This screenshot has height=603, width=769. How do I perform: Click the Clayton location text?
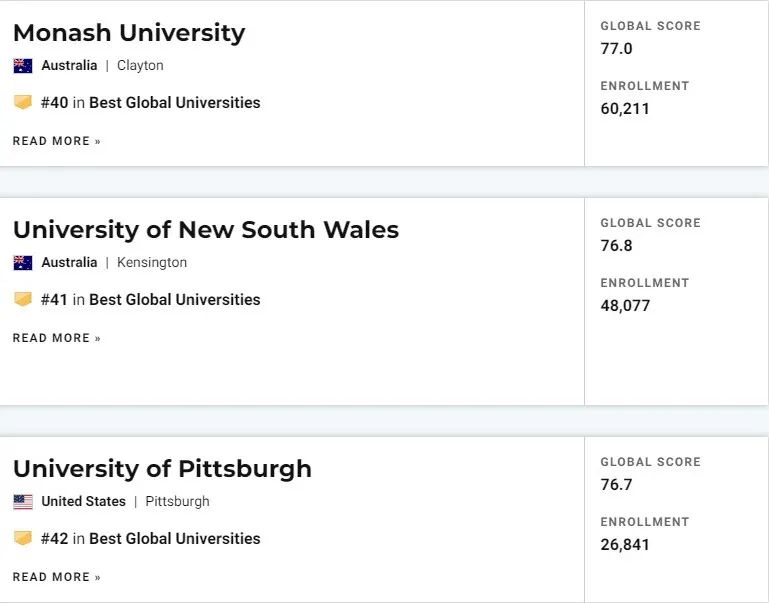pyautogui.click(x=140, y=66)
